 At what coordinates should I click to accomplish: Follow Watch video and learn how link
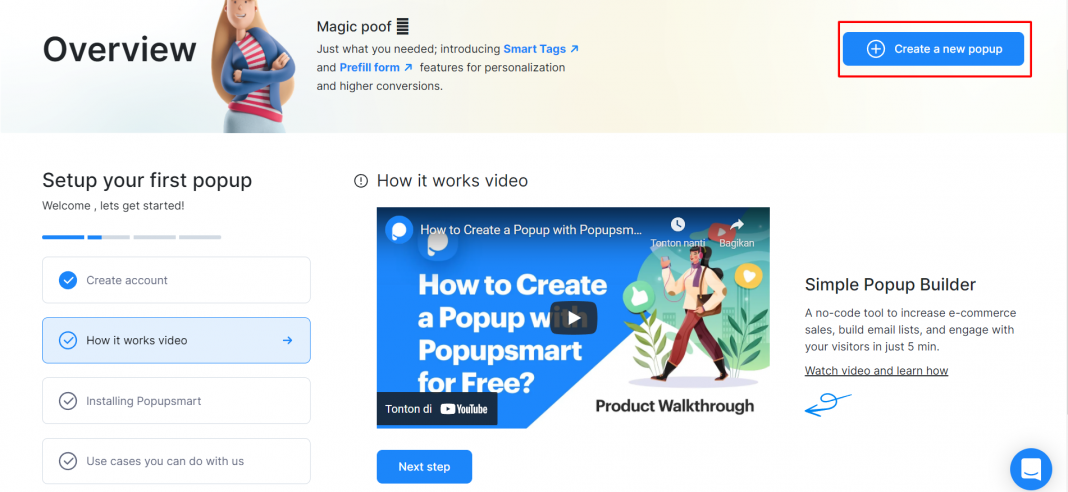pyautogui.click(x=877, y=371)
